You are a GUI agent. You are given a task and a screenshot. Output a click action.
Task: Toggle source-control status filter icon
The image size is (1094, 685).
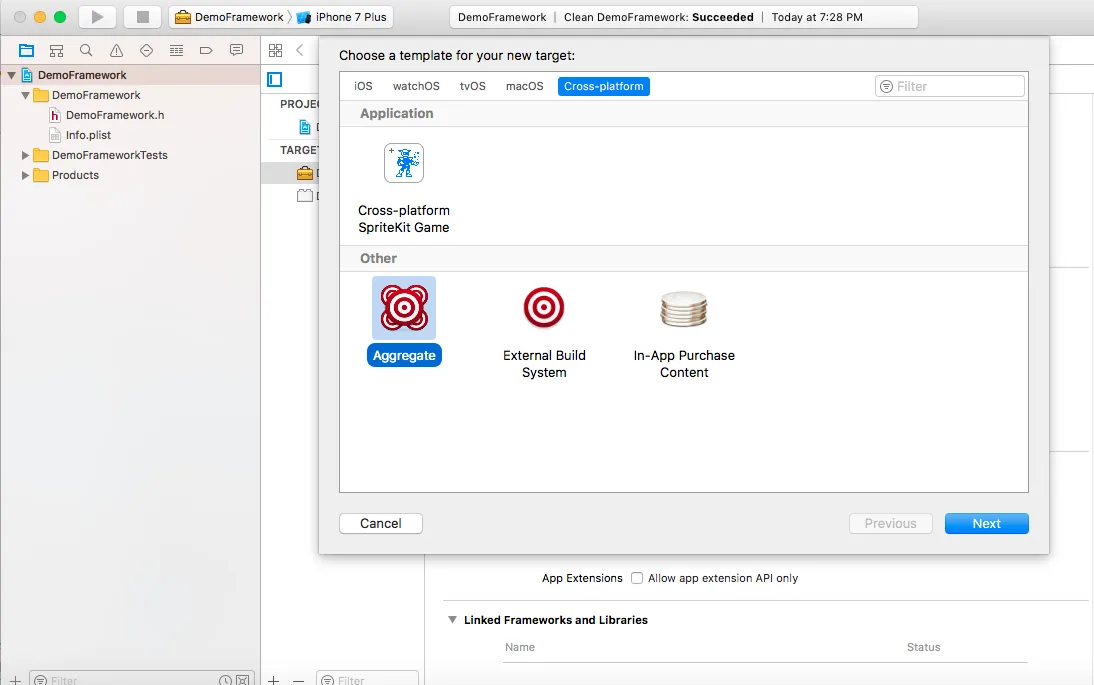(242, 680)
